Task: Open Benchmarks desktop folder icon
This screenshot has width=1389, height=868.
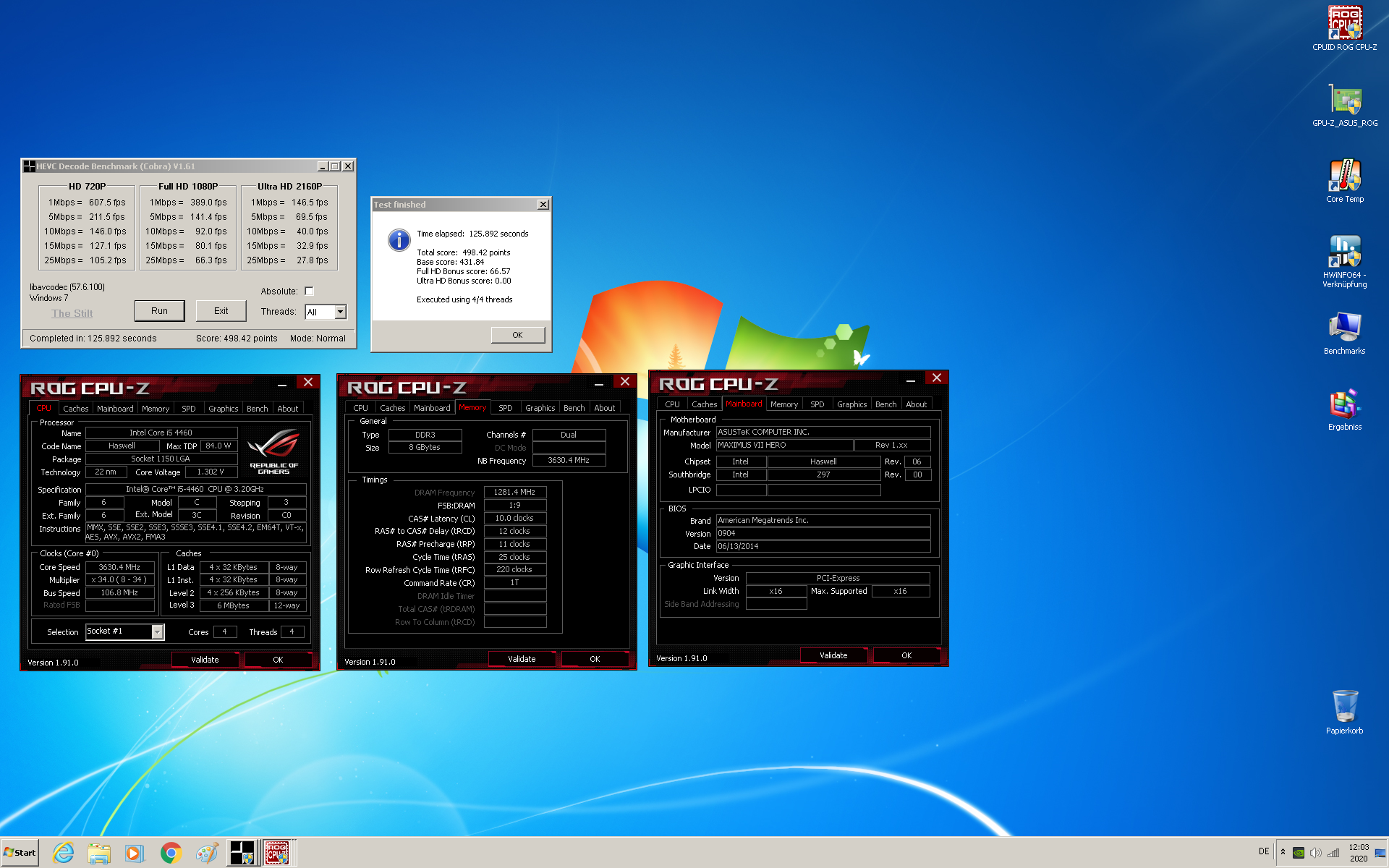Action: coord(1344,333)
